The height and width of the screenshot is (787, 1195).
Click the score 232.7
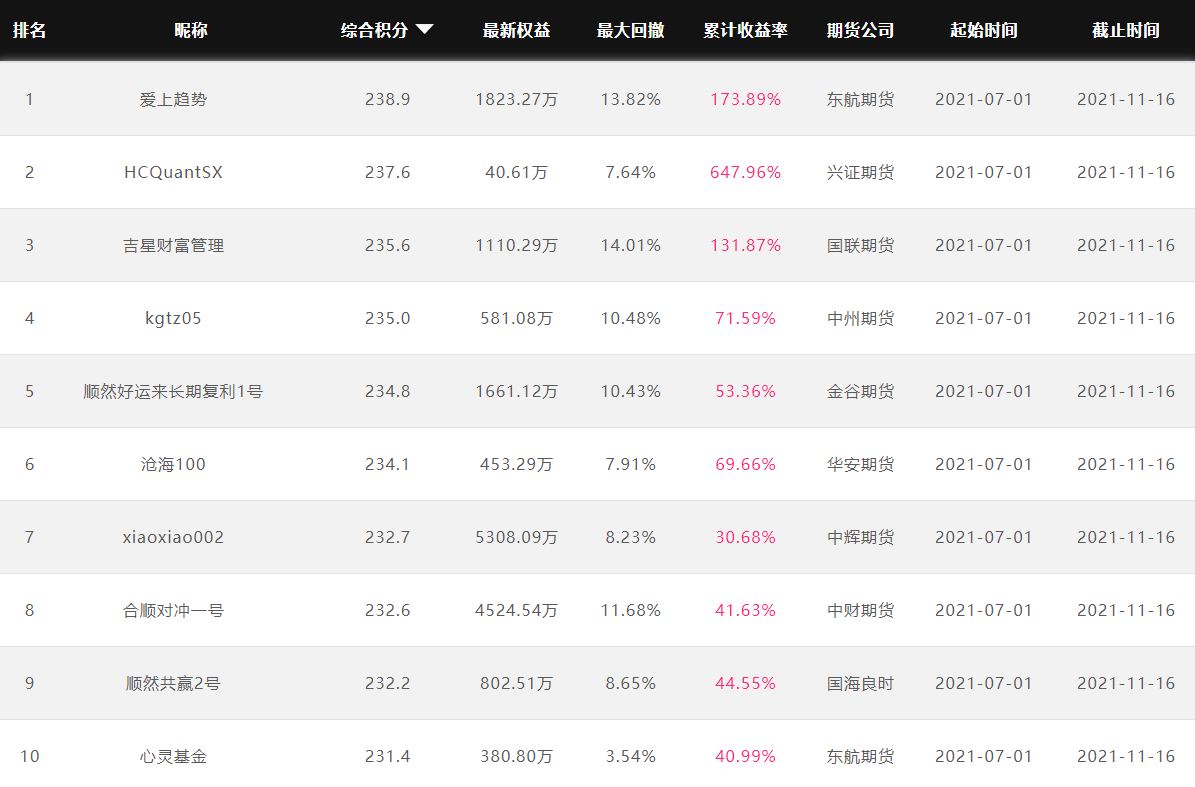387,537
